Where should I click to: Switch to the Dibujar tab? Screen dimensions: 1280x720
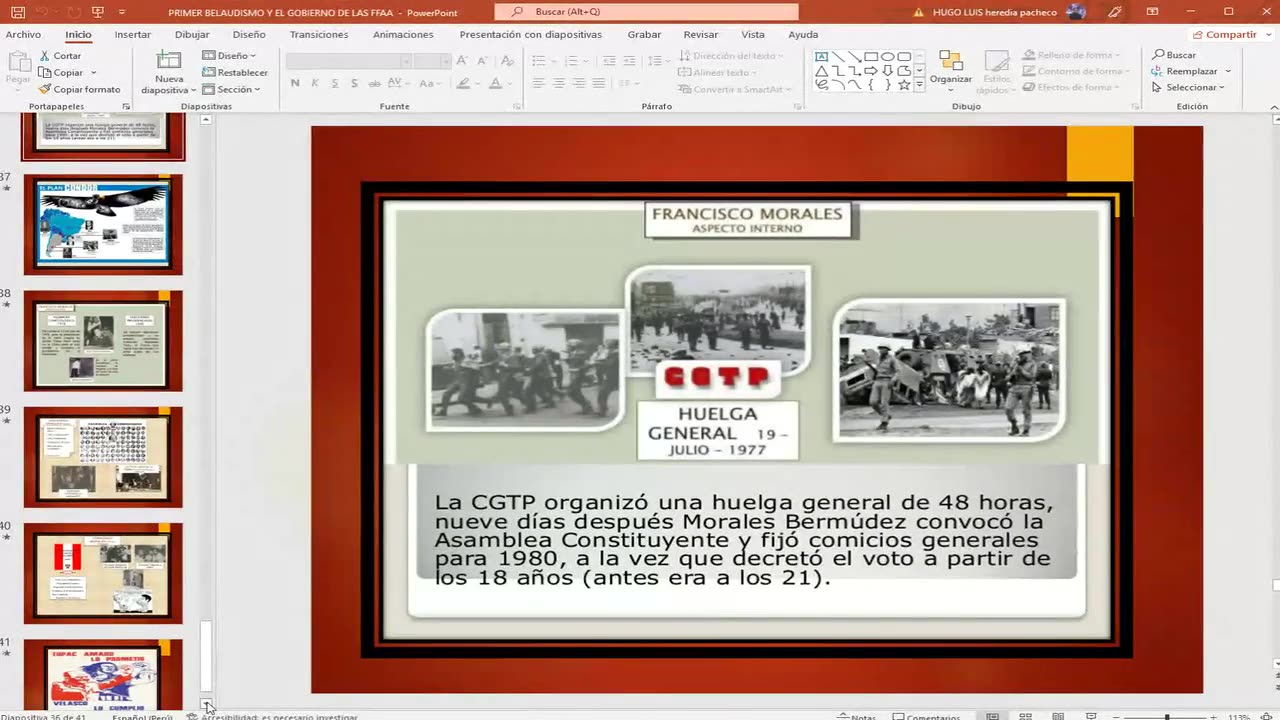192,34
